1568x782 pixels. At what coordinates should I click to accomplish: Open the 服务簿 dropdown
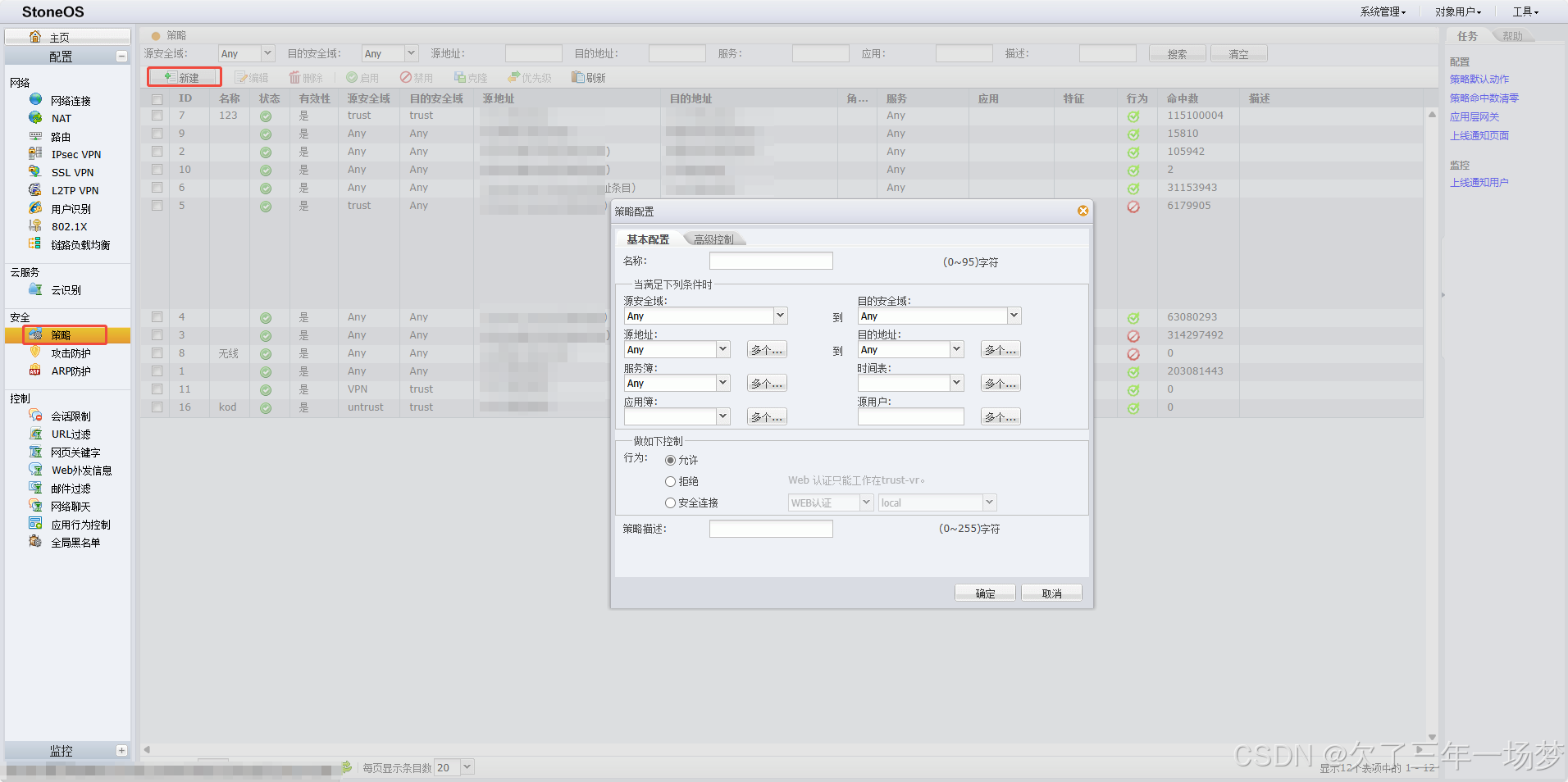tap(722, 383)
